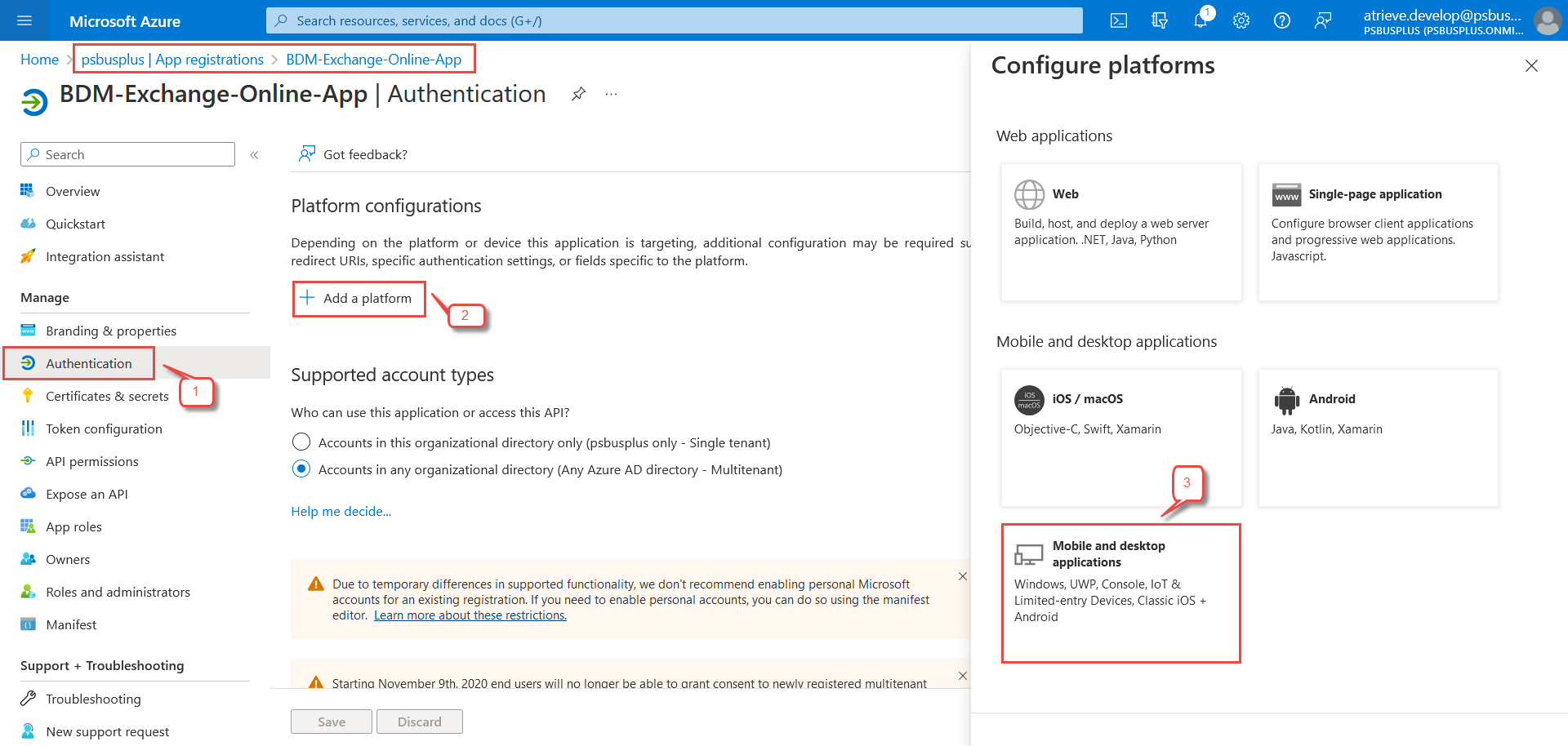Pin the Authentication page with the pin icon
This screenshot has height=746, width=1568.
(578, 94)
